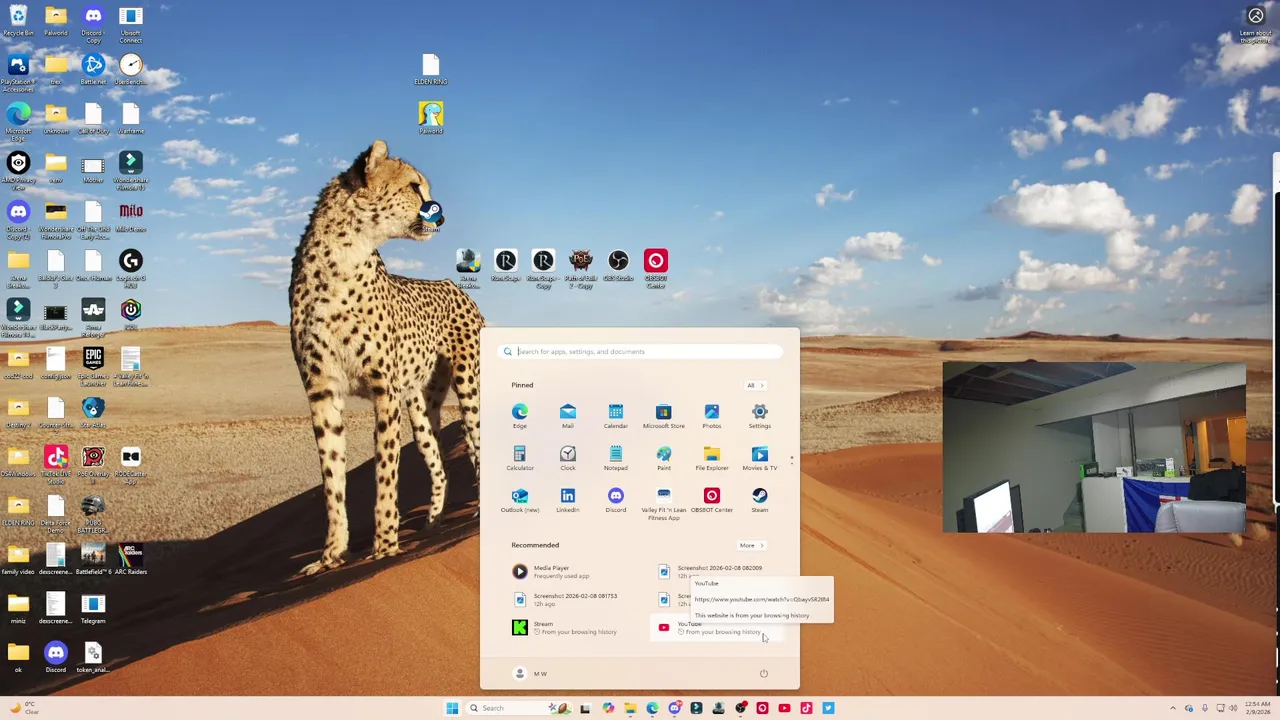Image resolution: width=1280 pixels, height=720 pixels.
Task: Open the LinkedIn pinned app
Action: [568, 500]
